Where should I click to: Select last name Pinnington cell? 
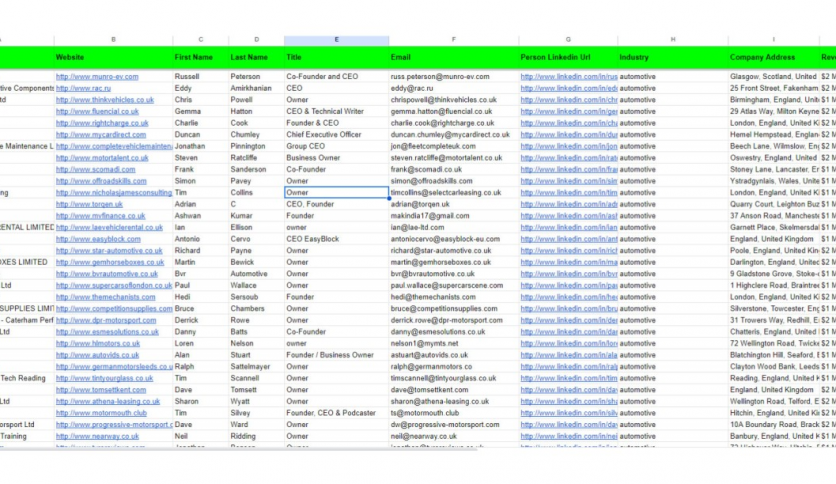256,147
